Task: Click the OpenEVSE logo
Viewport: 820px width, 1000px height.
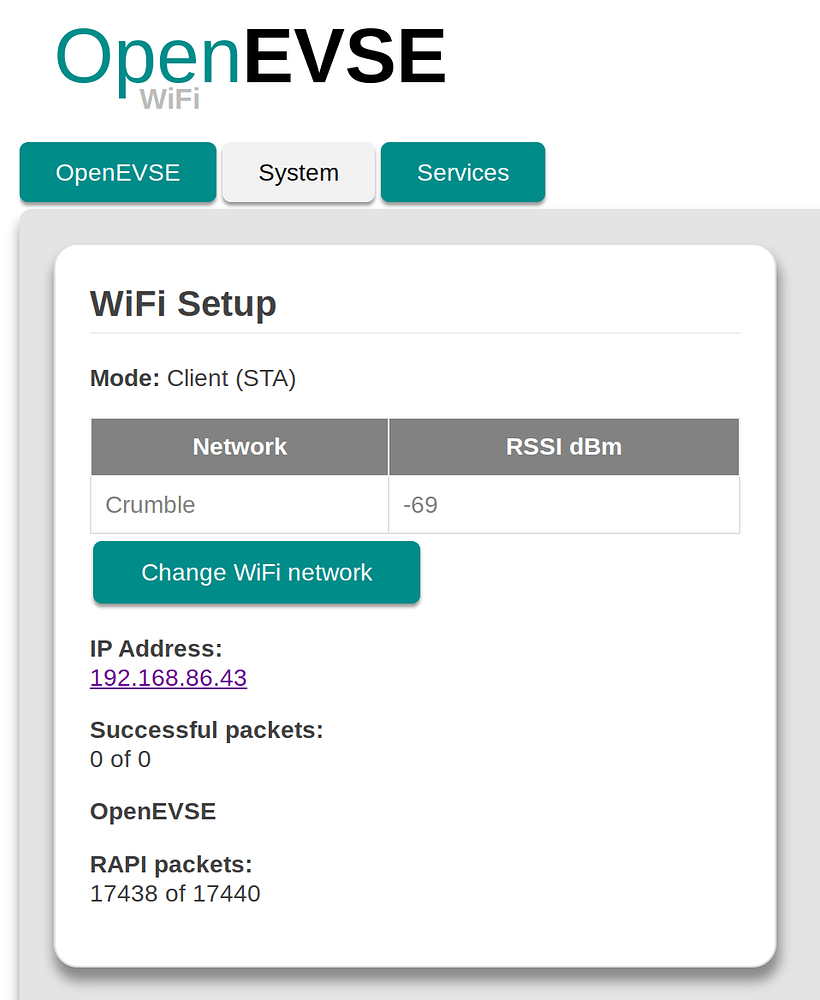Action: (x=250, y=55)
